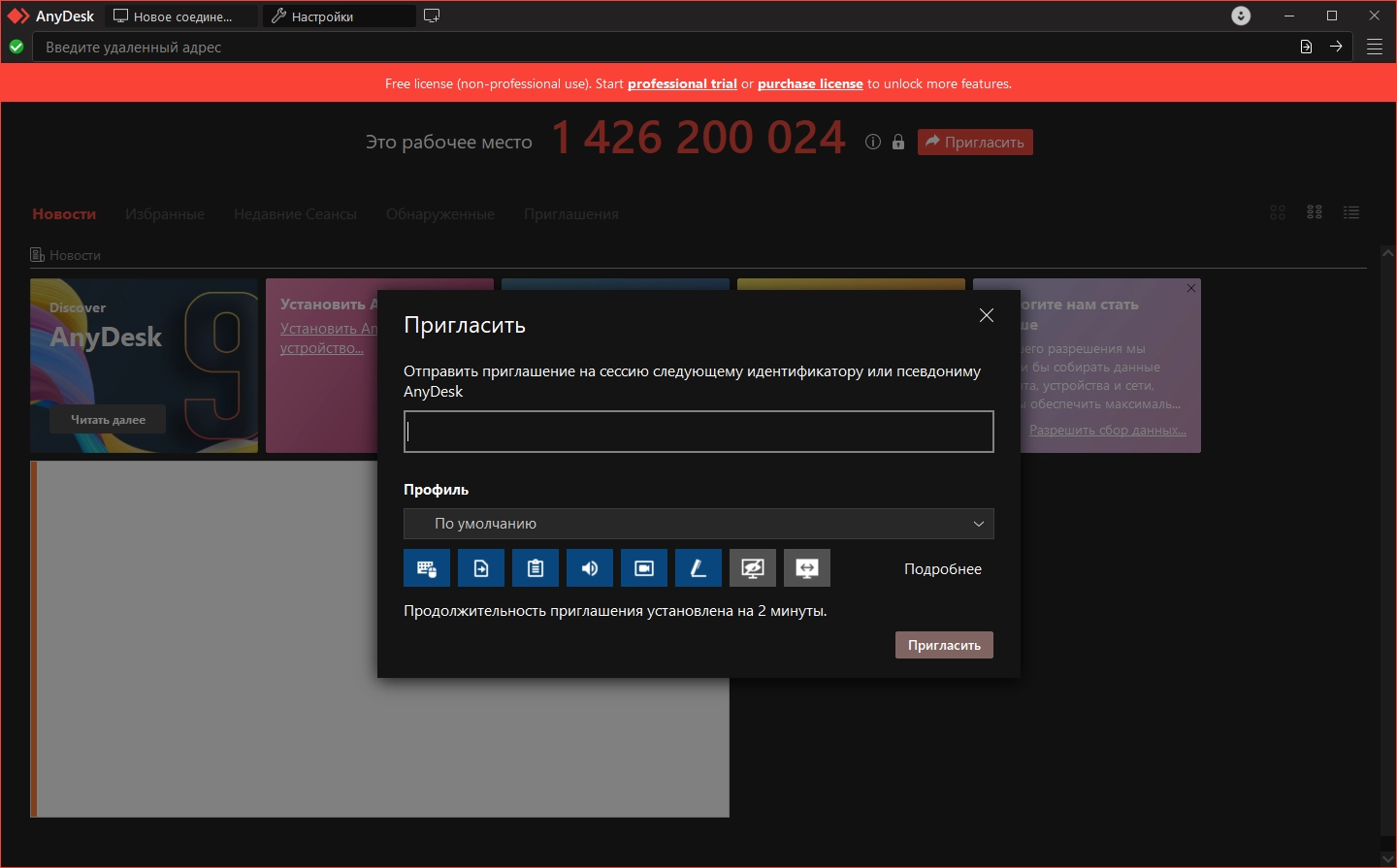Select the Новости tab
Screen dimensions: 1397x868
coord(64,214)
